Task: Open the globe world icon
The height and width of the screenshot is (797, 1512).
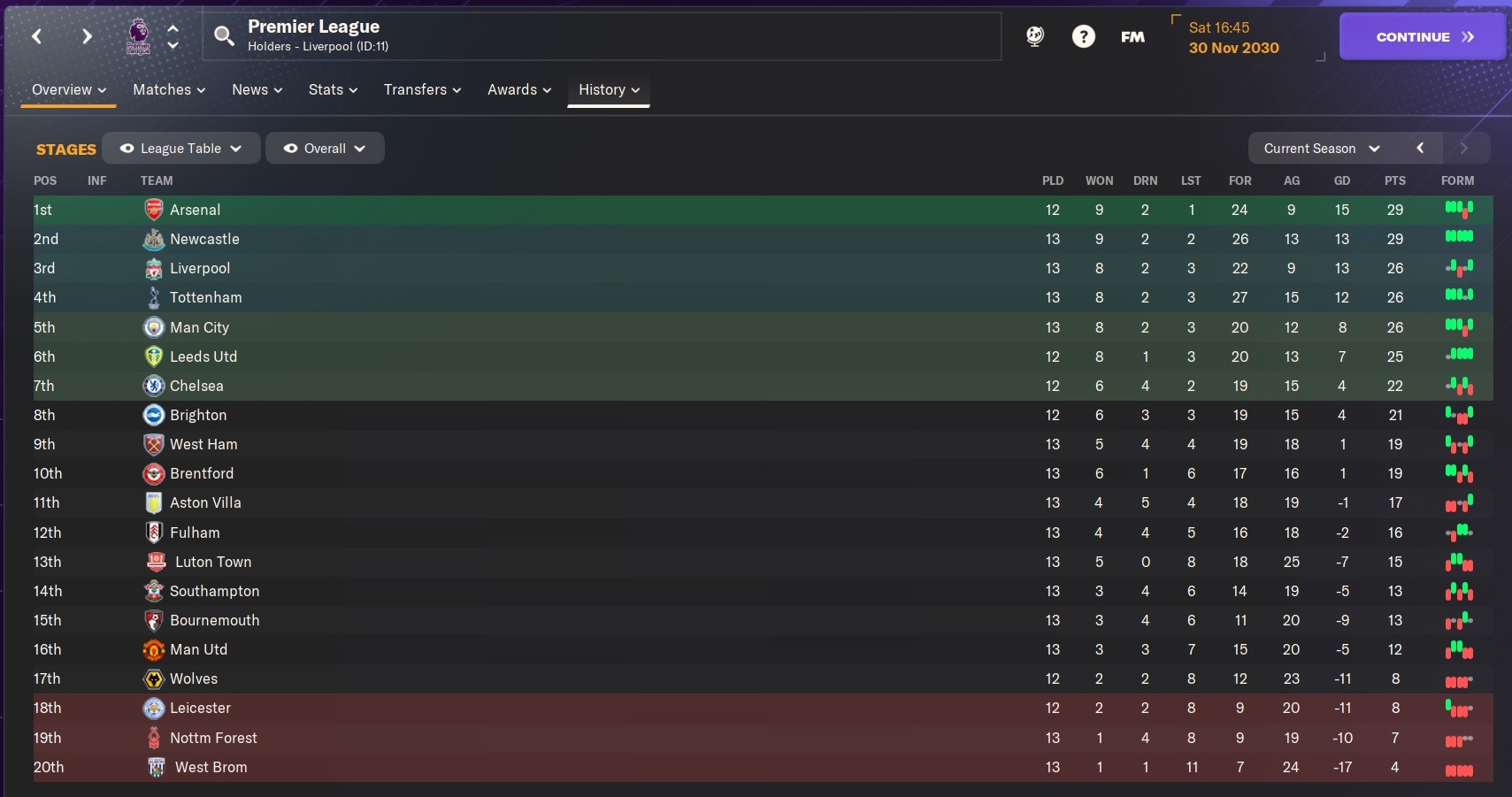Action: tap(1034, 36)
